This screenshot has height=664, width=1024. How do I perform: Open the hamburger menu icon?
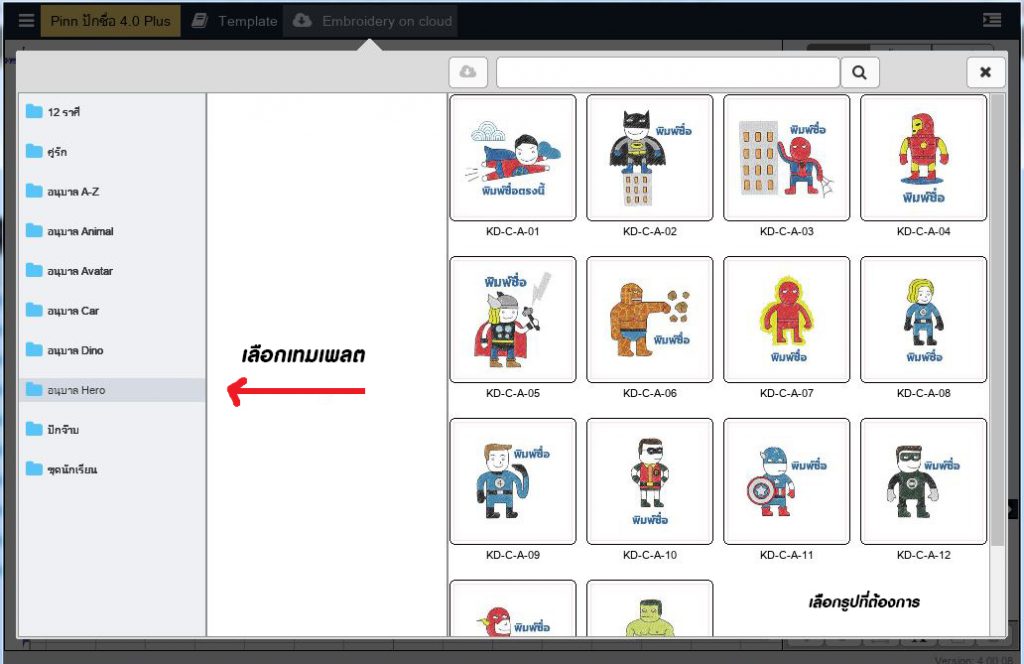point(26,20)
